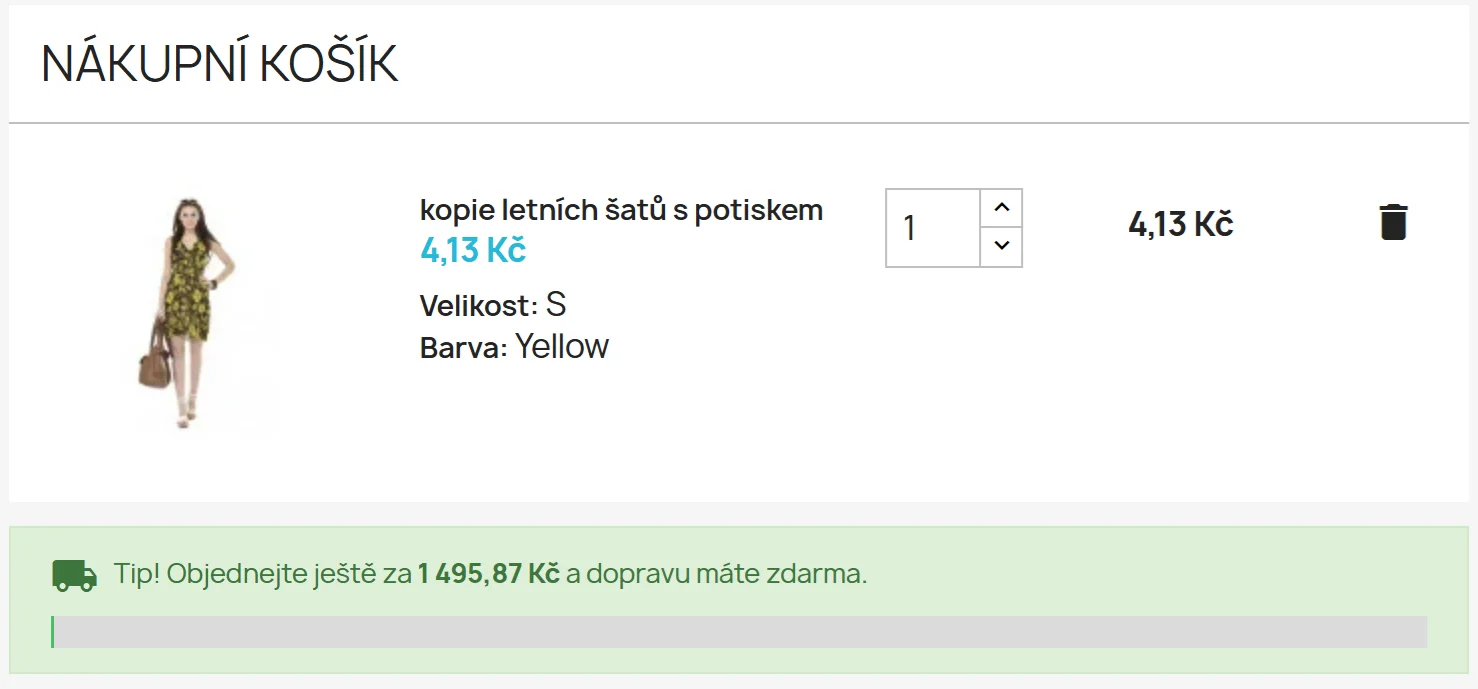The width and height of the screenshot is (1478, 689).
Task: Click the grey free-shipping progress bar
Action: pos(740,632)
